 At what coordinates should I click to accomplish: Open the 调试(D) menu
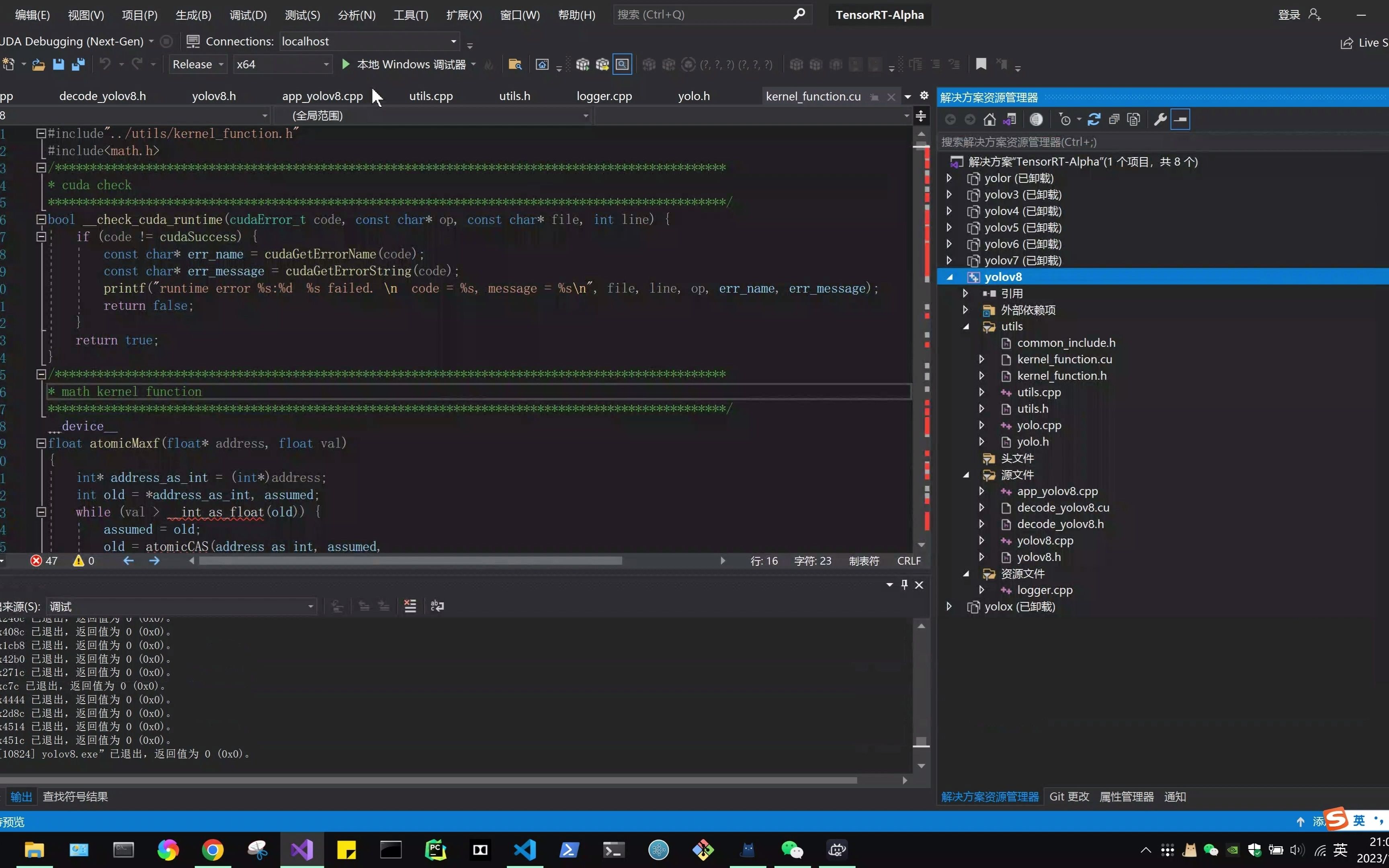pyautogui.click(x=248, y=15)
